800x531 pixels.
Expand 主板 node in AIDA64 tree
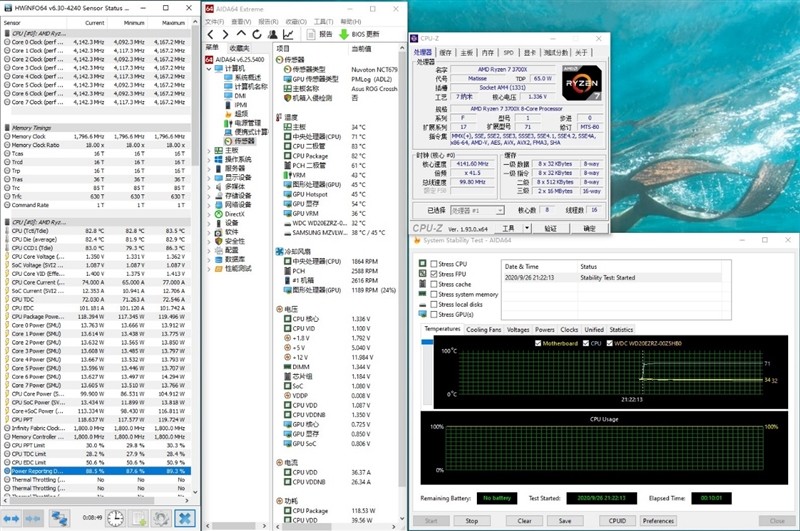(209, 150)
